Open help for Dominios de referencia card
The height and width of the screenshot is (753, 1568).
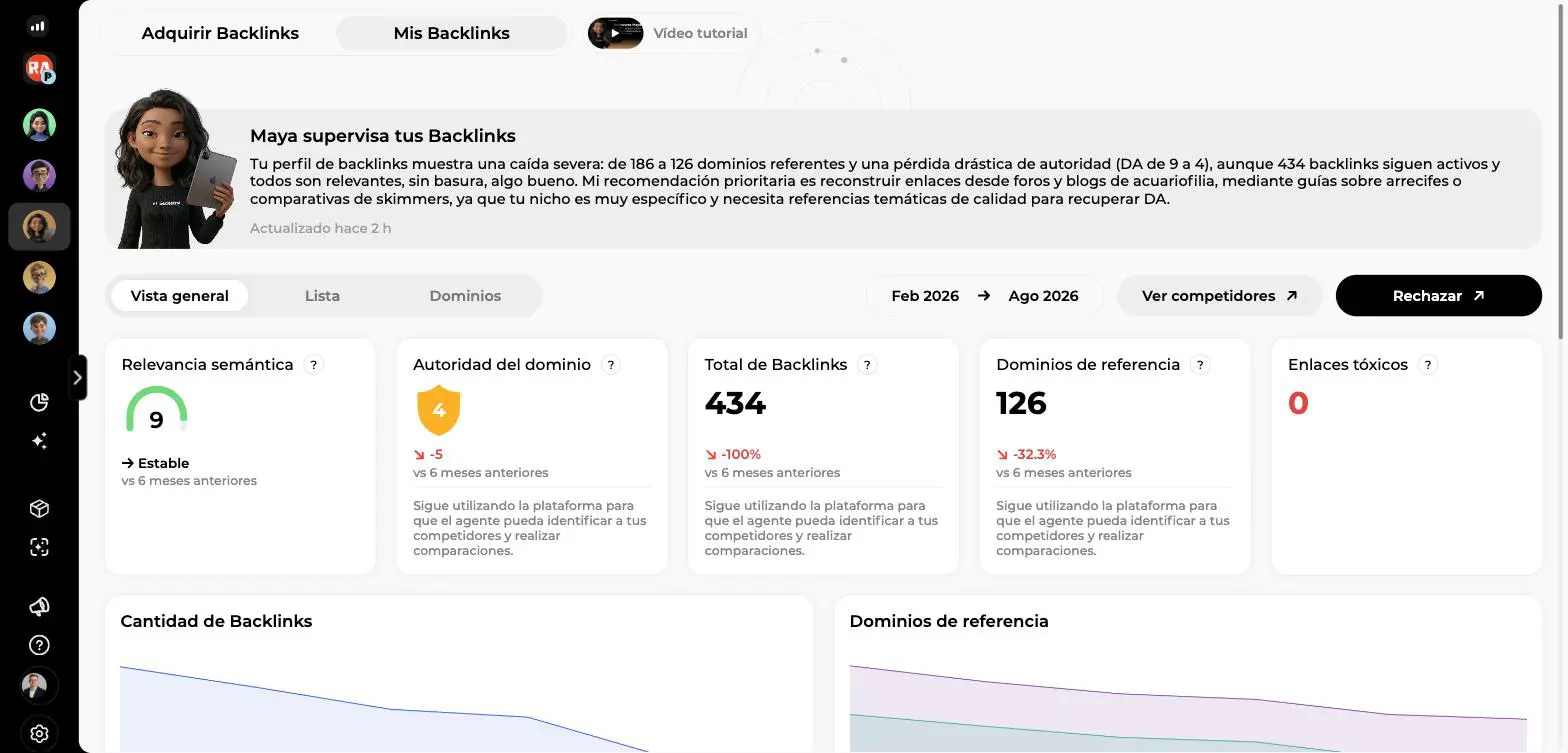[1201, 365]
